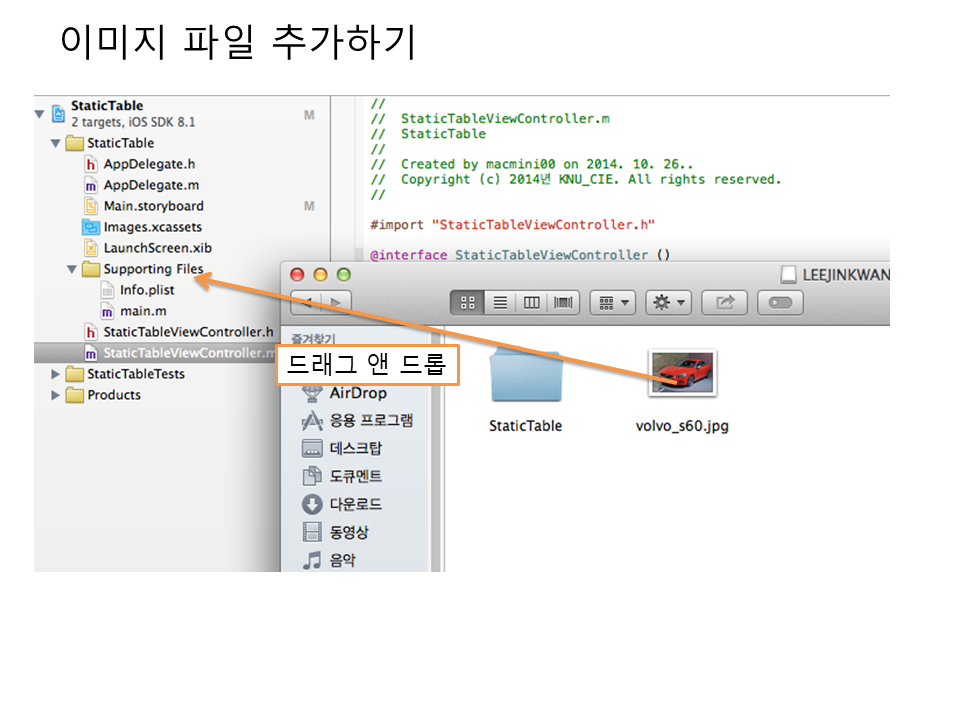The image size is (960, 720).
Task: Select Main.storyboard in project navigator
Action: [153, 206]
